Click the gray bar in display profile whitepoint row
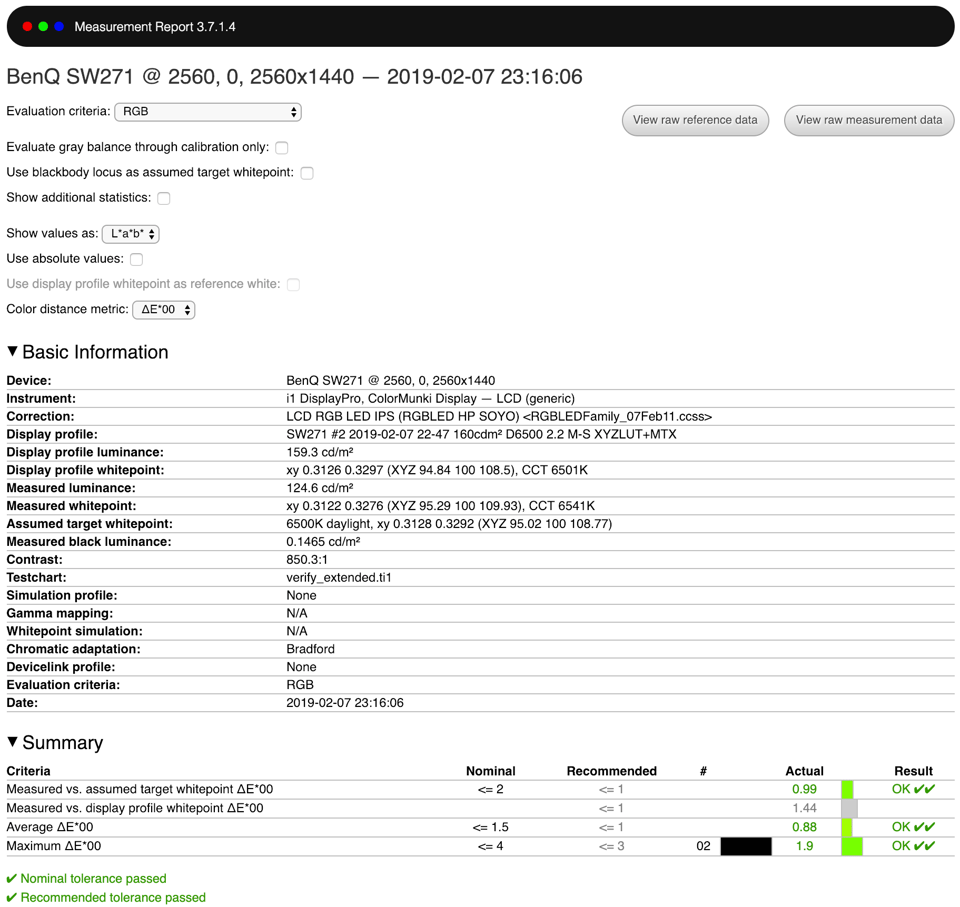Viewport: 960px width, 907px height. click(x=849, y=808)
